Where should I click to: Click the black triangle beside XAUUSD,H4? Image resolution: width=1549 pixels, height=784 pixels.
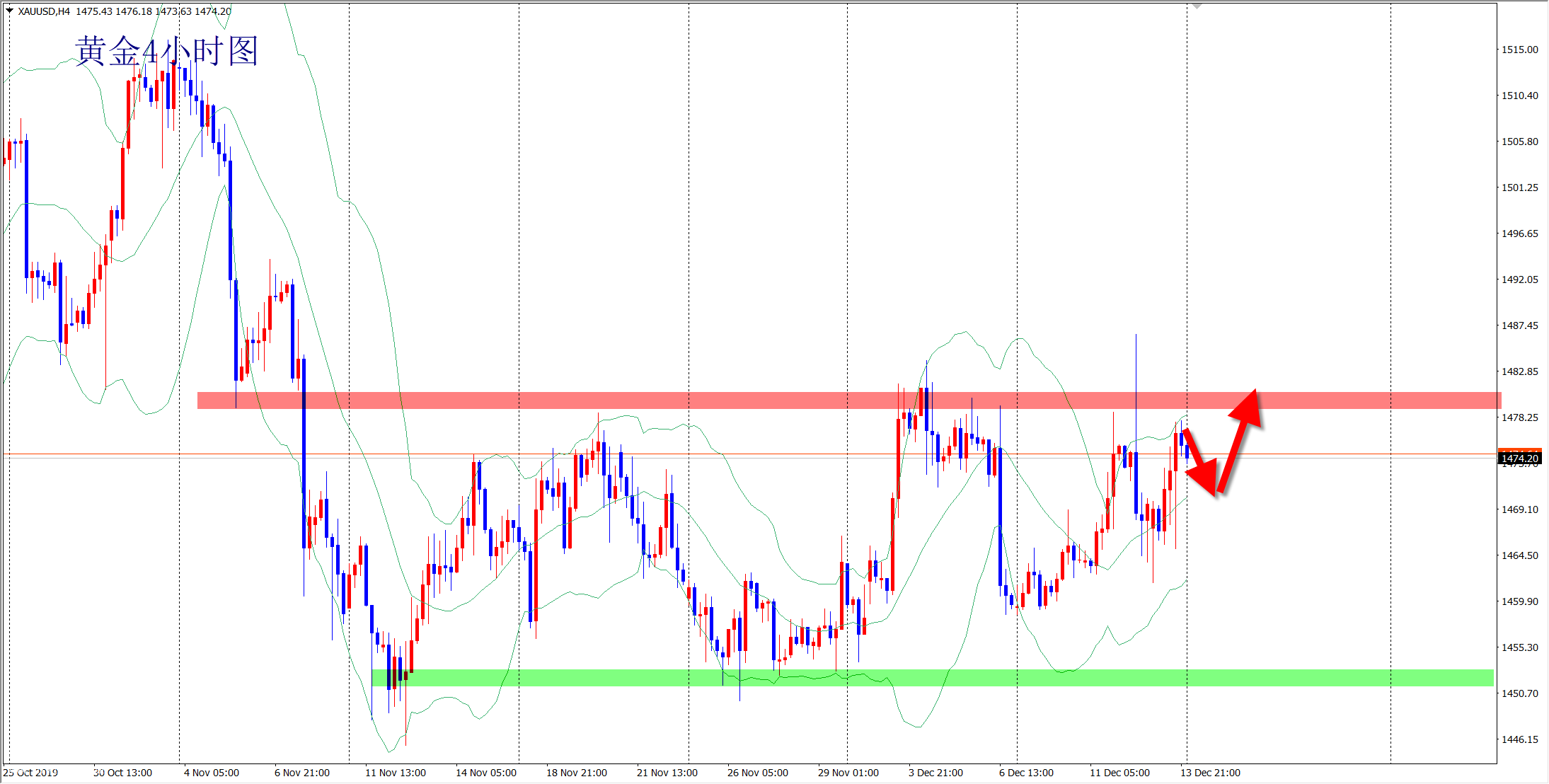(x=9, y=11)
